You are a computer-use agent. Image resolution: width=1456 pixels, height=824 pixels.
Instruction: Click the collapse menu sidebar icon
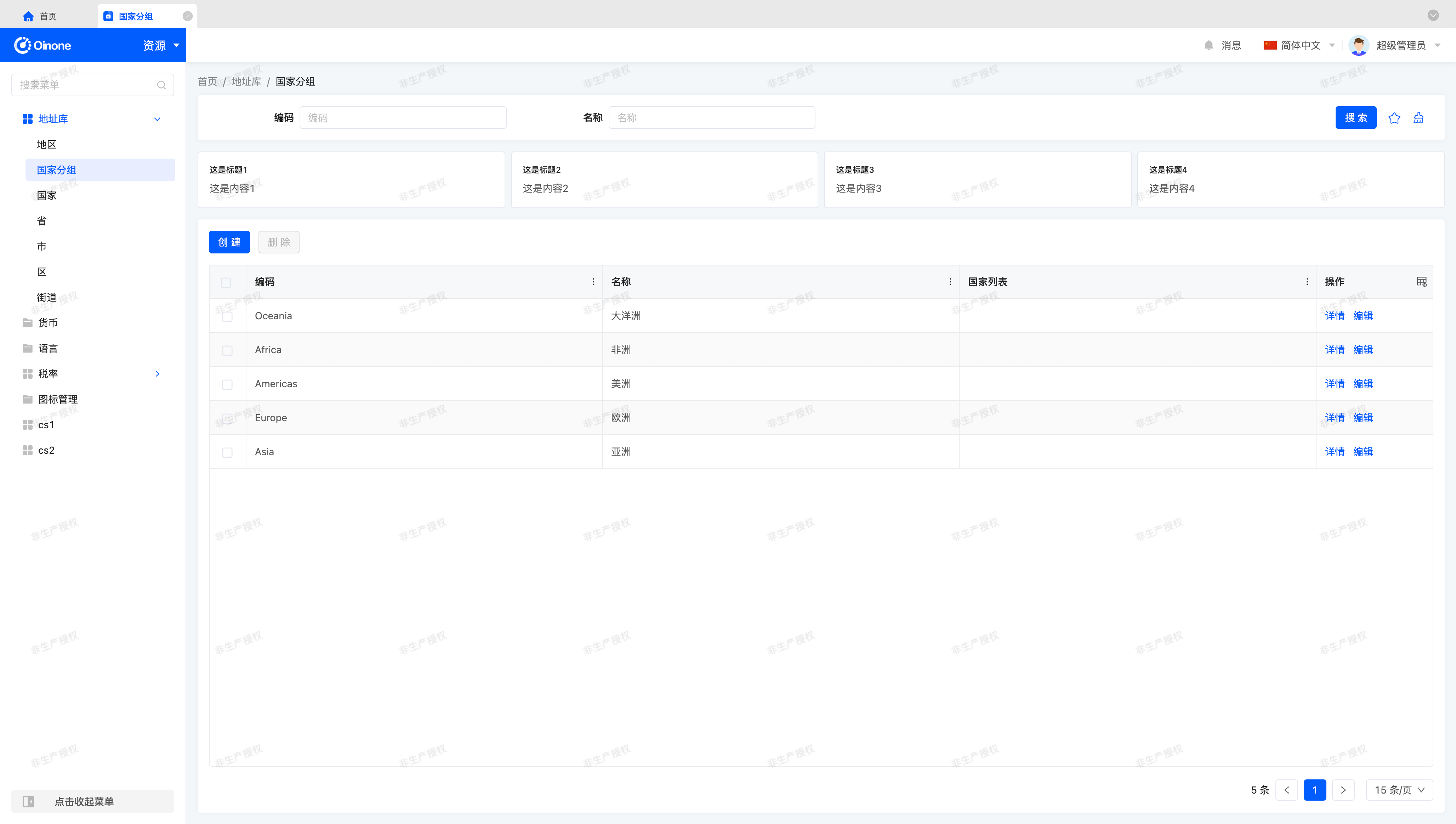pyautogui.click(x=28, y=801)
